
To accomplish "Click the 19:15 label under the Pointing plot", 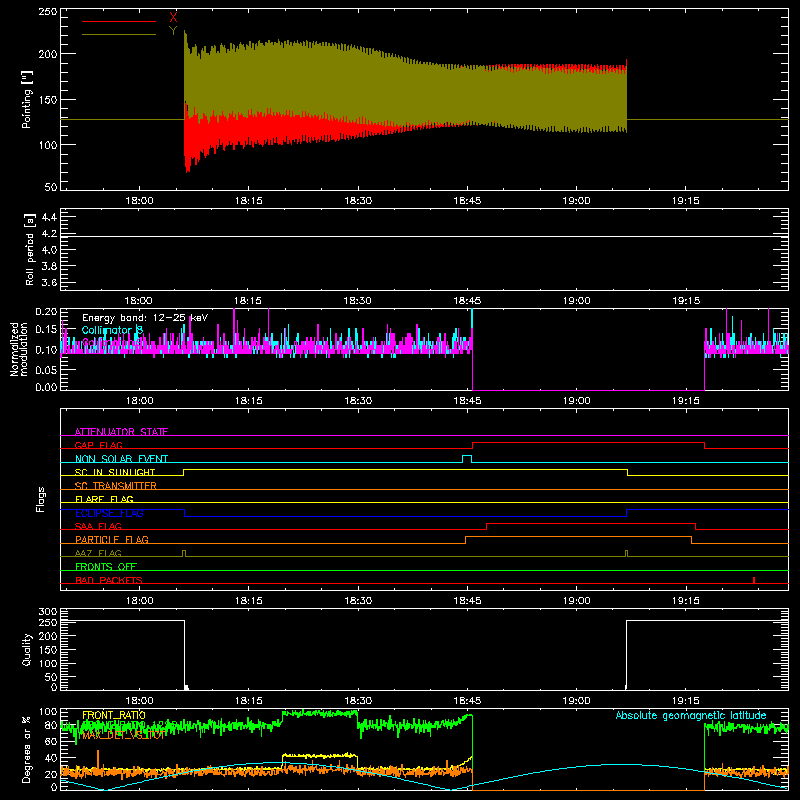I will coord(686,201).
